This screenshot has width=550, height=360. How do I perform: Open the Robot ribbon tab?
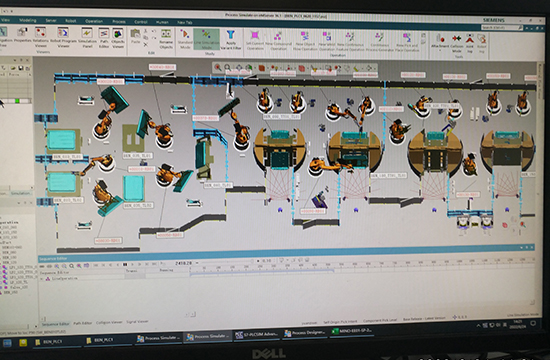pyautogui.click(x=71, y=21)
